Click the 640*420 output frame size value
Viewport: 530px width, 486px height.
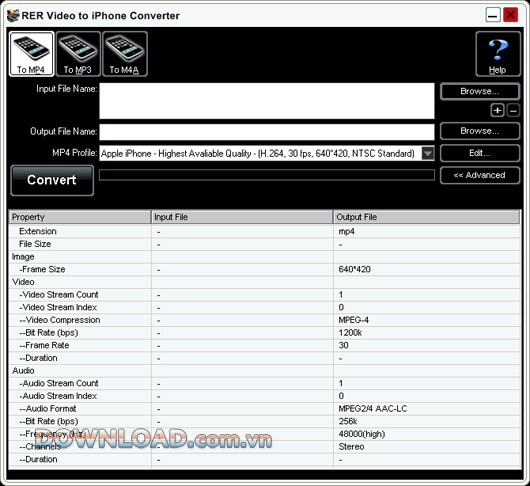pyautogui.click(x=355, y=269)
